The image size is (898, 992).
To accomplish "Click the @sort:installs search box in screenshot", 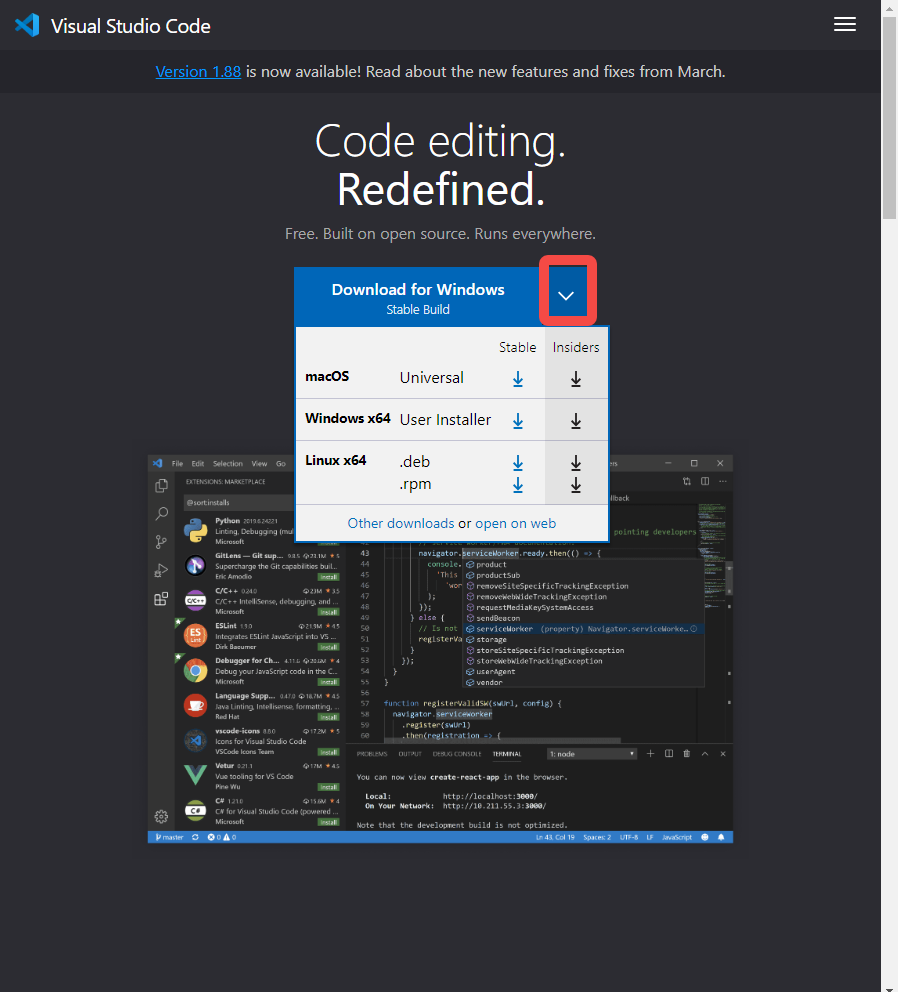I will pyautogui.click(x=238, y=502).
